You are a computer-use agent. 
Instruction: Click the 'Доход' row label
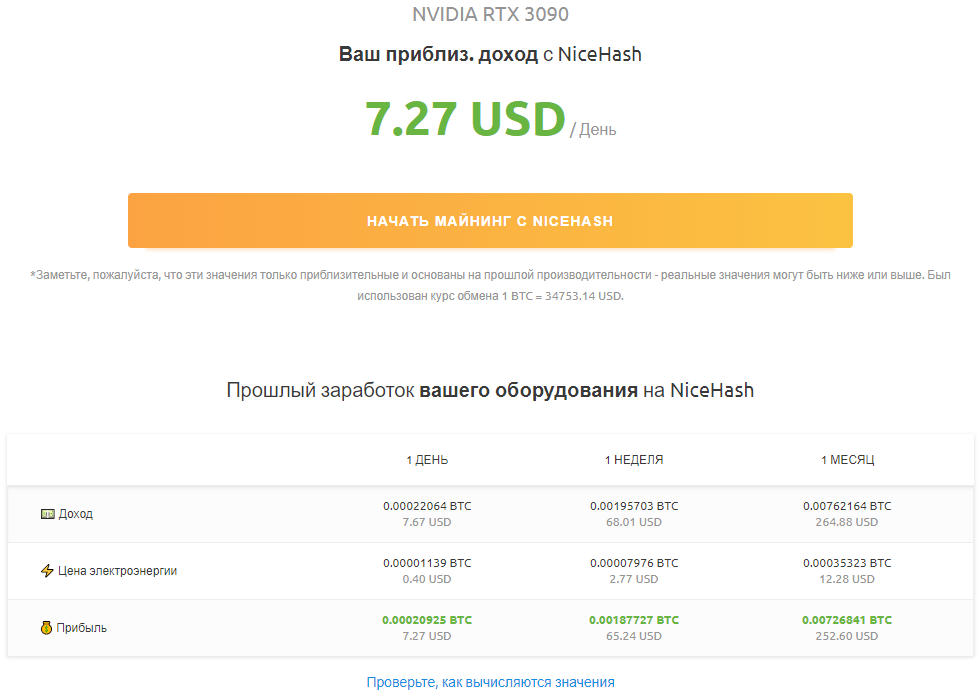point(76,514)
